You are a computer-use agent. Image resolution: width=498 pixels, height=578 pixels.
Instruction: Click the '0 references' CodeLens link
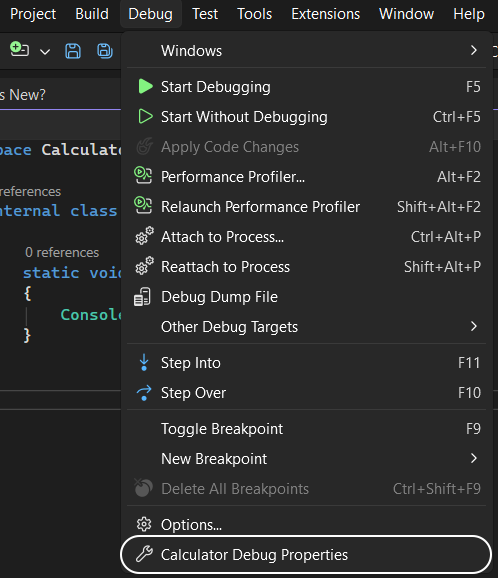pos(62,253)
